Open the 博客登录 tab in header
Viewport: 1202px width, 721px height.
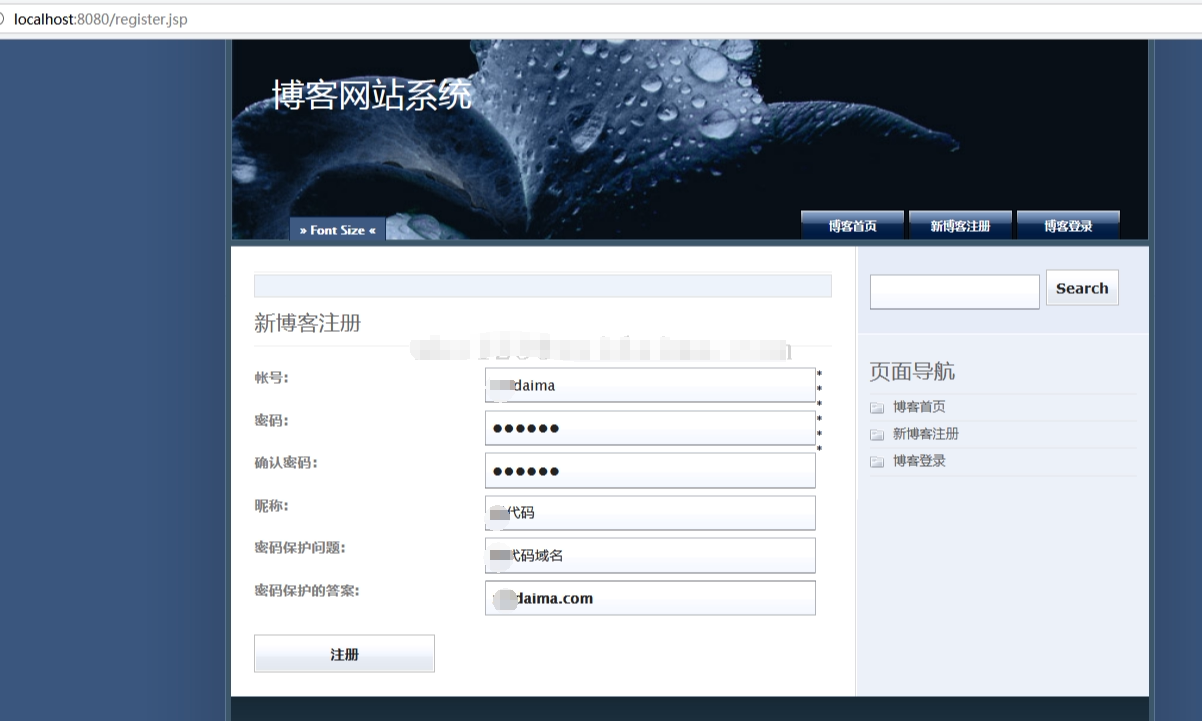pos(1068,225)
